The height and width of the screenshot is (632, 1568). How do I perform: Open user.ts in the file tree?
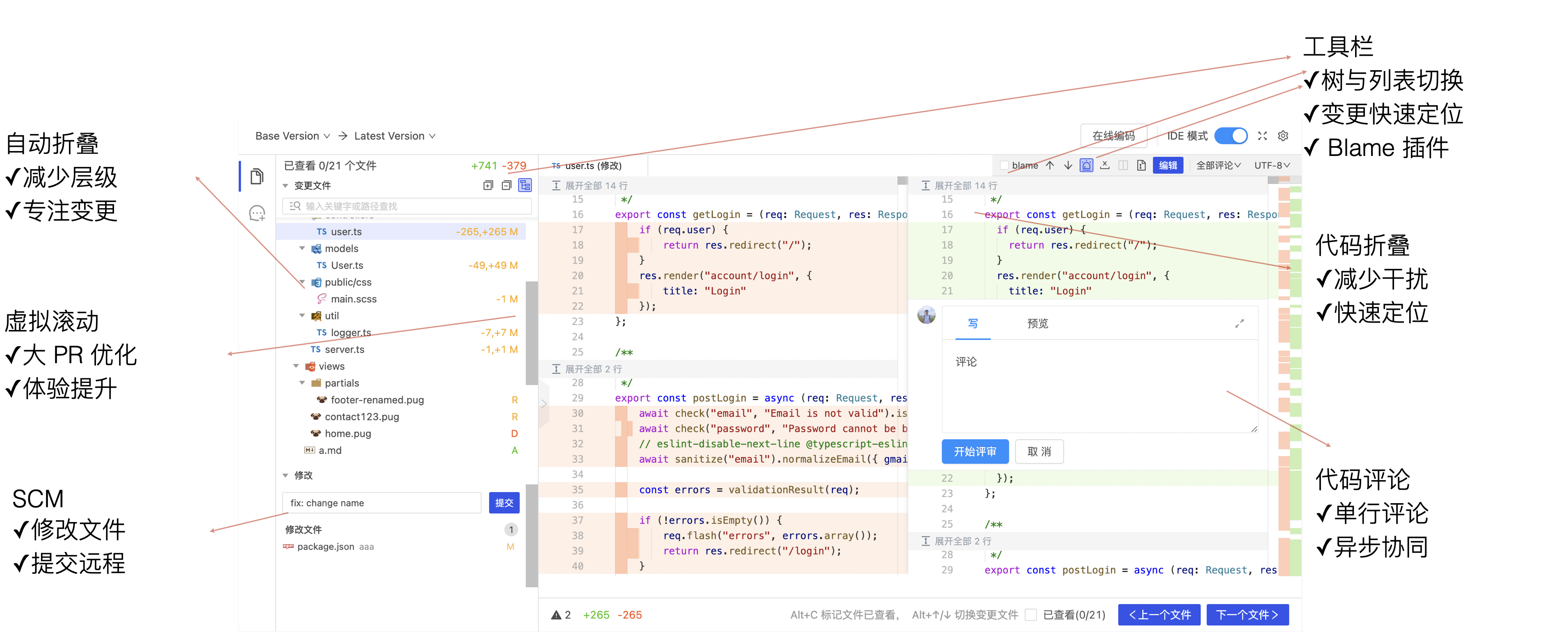[400, 231]
